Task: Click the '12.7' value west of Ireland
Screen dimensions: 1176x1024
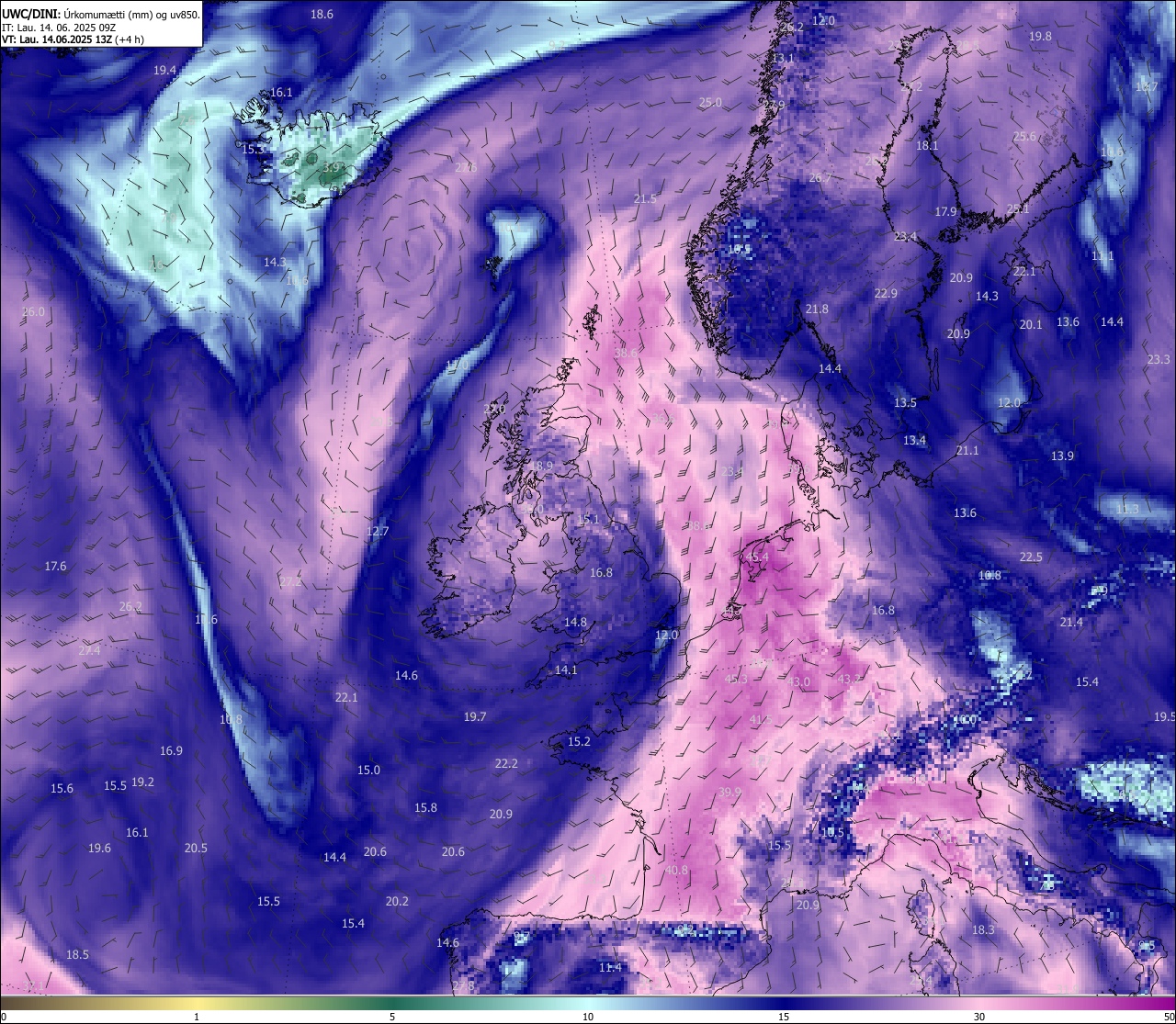Action: pos(378,532)
